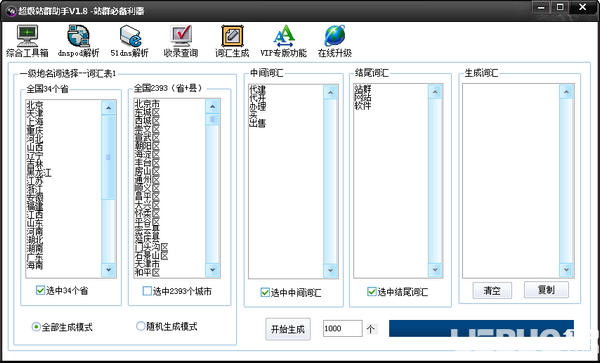The image size is (600, 363).
Task: Select 广东 in province list
Action: 35,256
